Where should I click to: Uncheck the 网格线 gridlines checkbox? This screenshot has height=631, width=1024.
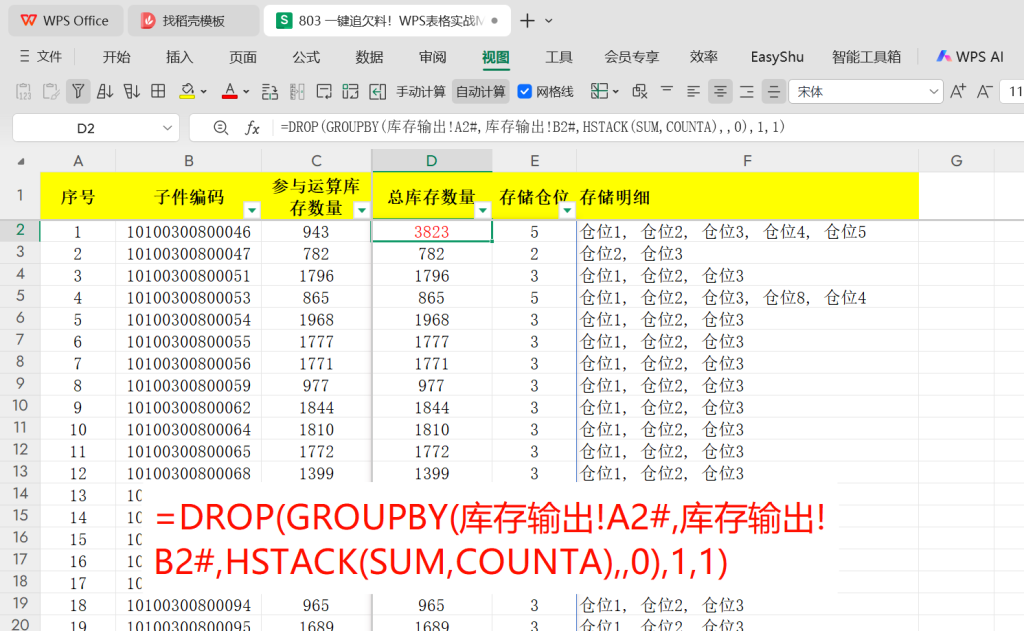(524, 92)
